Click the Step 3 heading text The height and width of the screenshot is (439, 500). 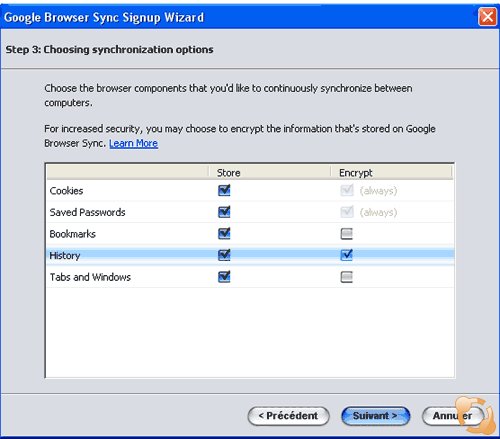coord(109,50)
